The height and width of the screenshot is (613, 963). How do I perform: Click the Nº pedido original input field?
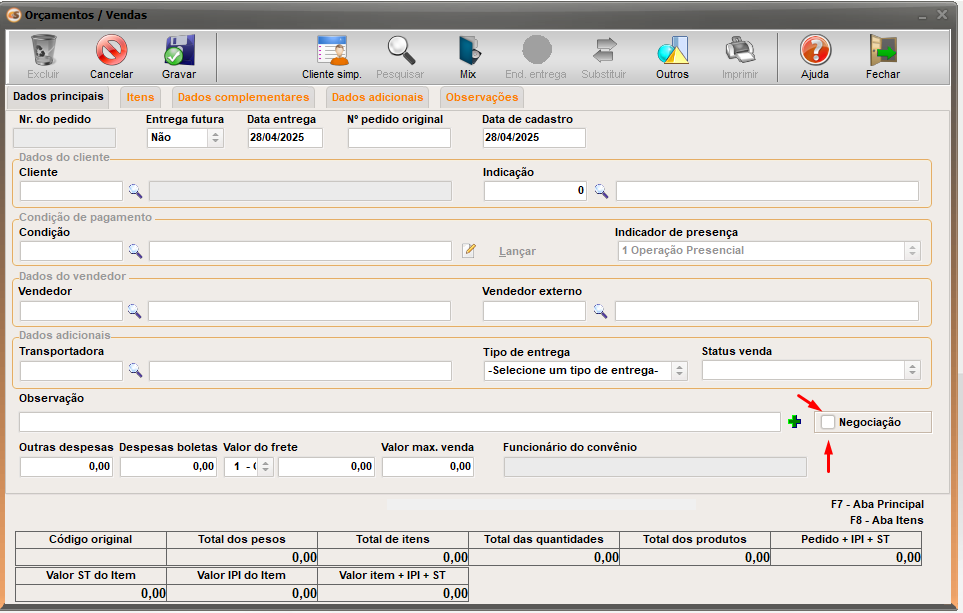[x=398, y=138]
